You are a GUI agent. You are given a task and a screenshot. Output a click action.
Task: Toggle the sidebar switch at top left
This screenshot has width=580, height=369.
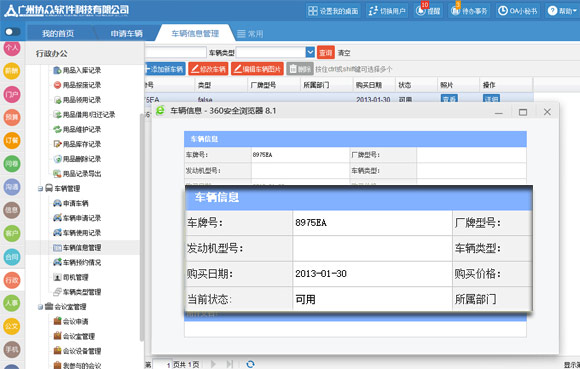pyautogui.click(x=12, y=32)
